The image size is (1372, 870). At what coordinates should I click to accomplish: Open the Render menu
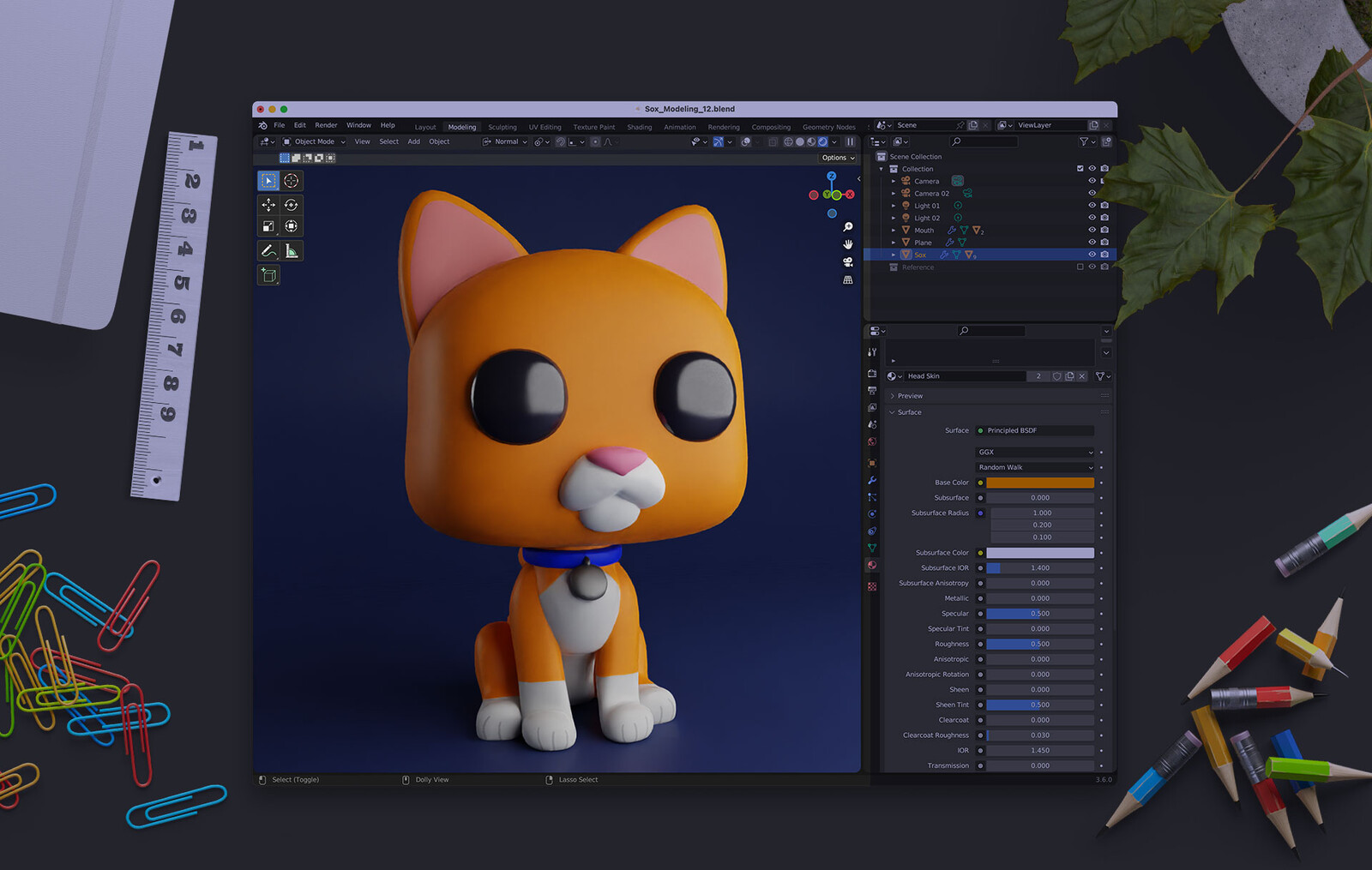[326, 125]
